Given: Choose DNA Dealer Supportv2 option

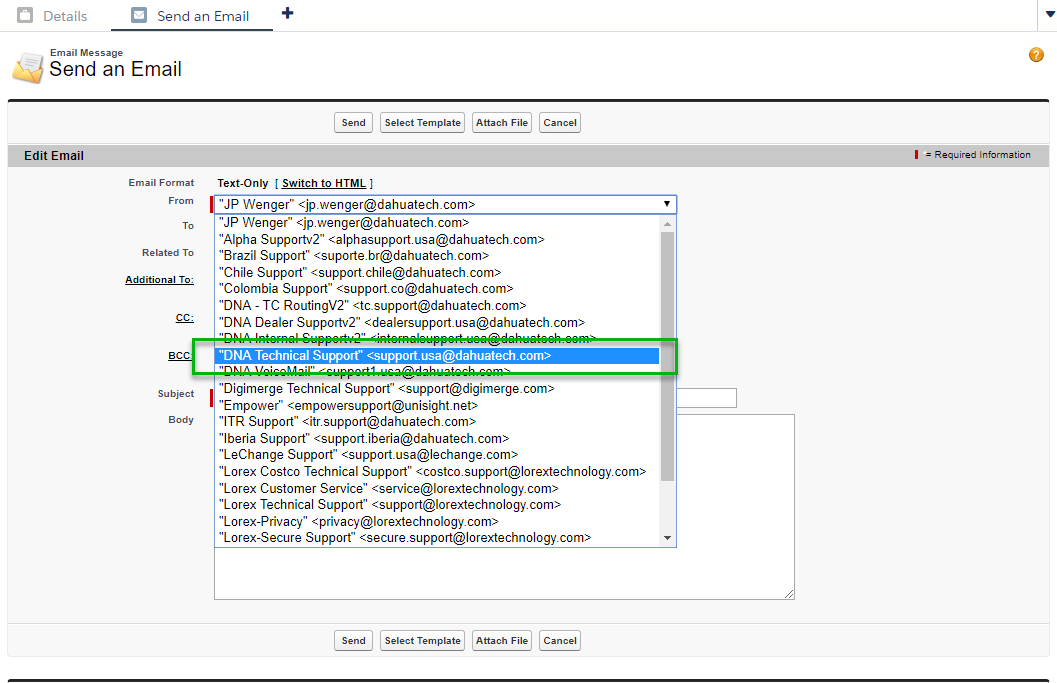Looking at the screenshot, I should 437,322.
